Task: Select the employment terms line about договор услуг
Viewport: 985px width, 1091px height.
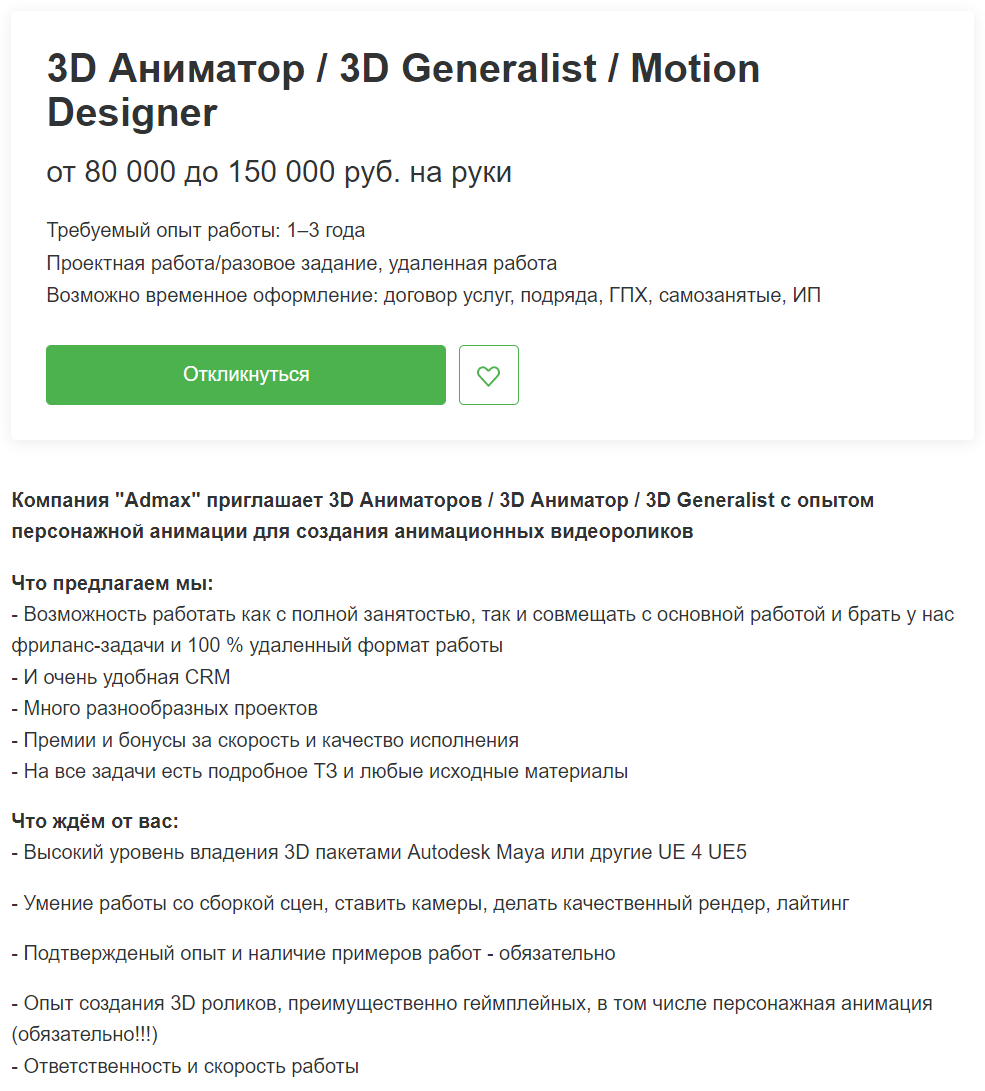Action: [x=433, y=294]
